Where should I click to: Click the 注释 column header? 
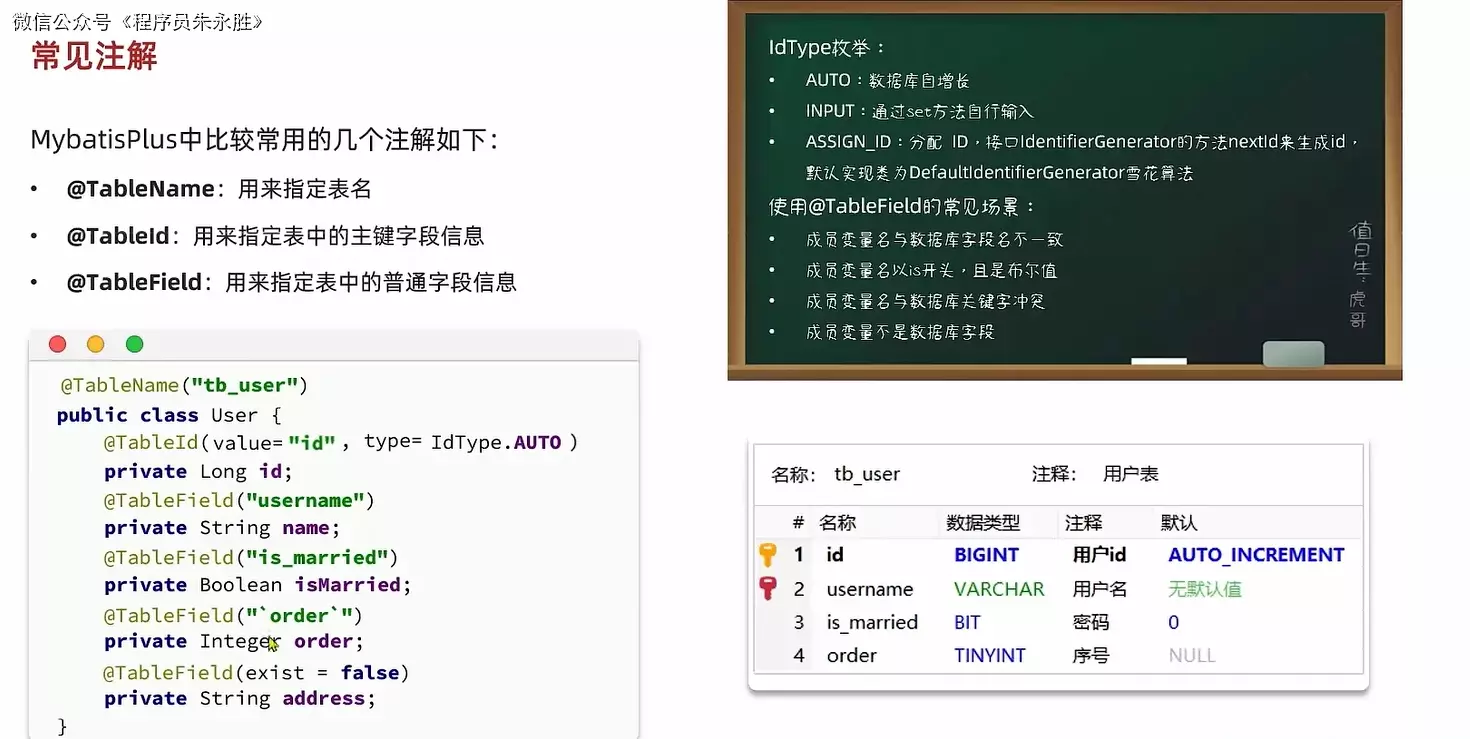point(1083,522)
